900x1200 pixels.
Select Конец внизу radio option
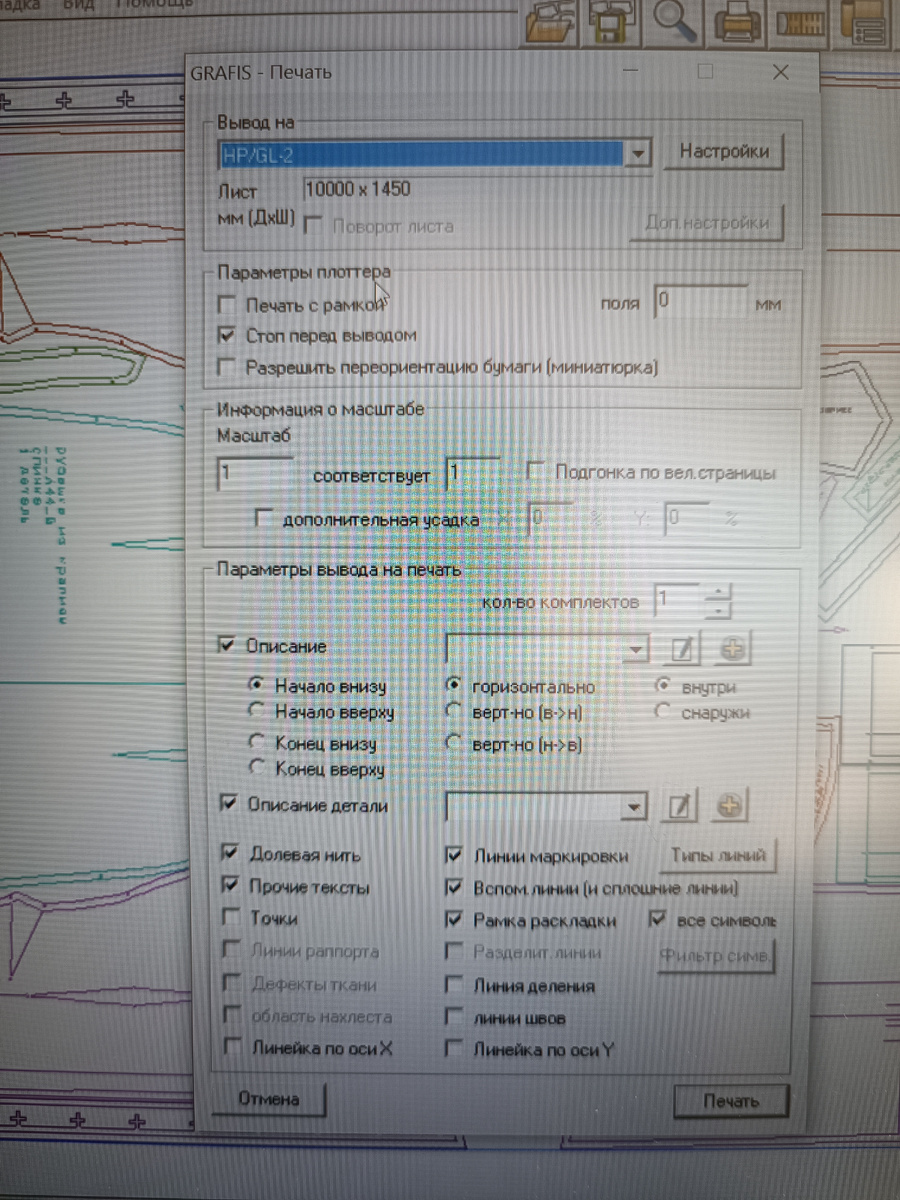(x=256, y=743)
